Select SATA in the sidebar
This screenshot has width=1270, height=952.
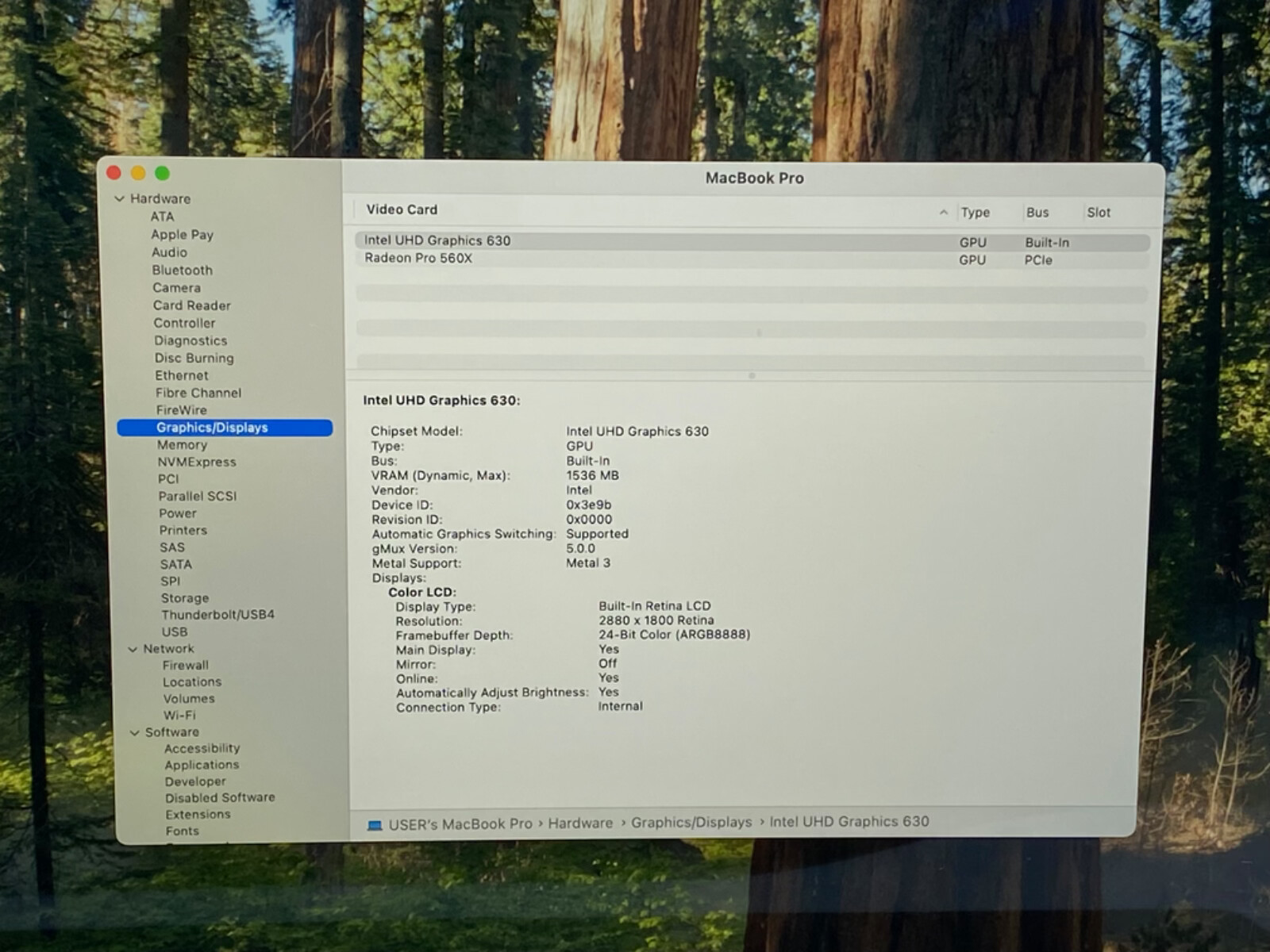pos(175,564)
